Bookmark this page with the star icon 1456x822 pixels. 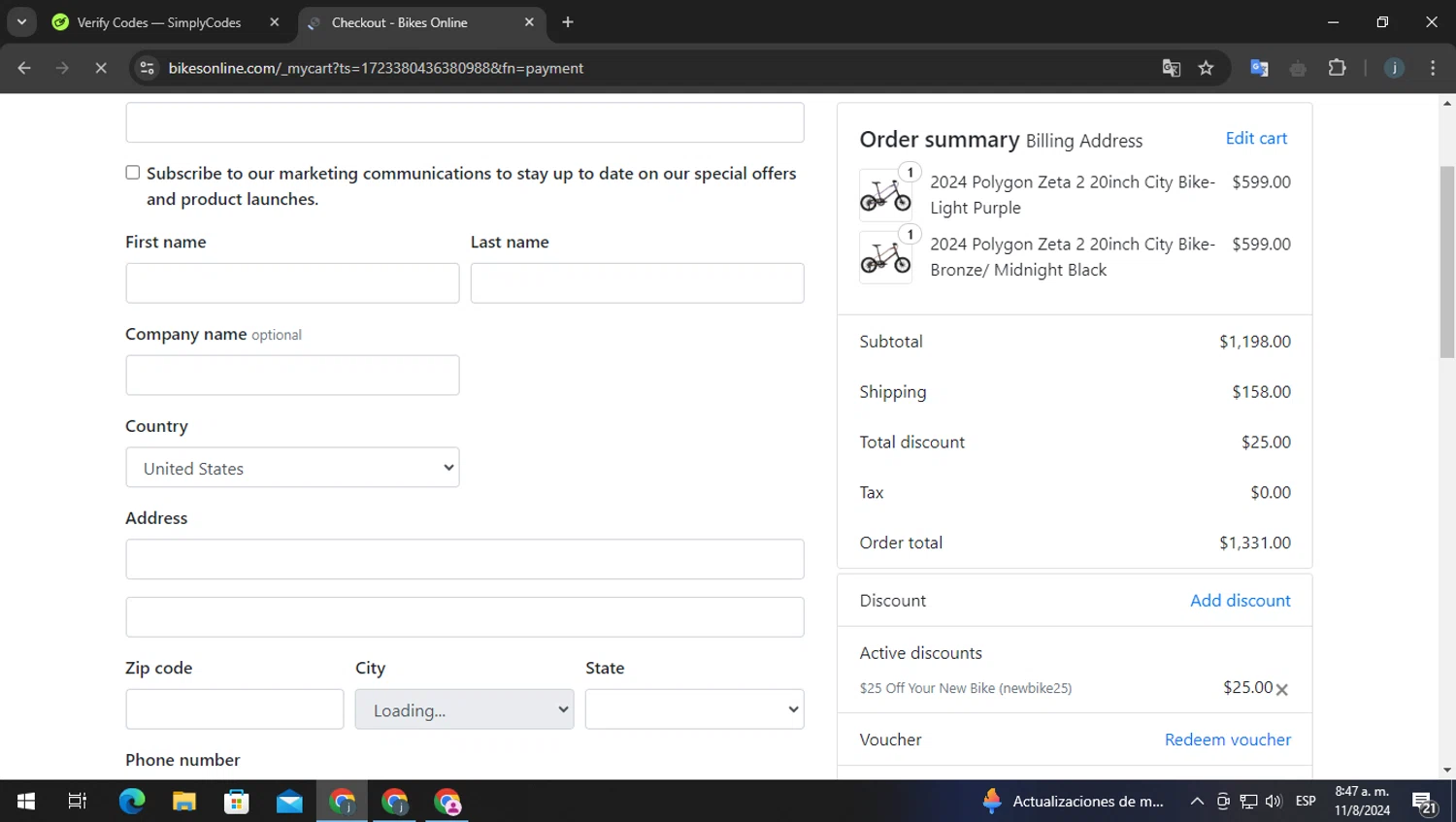tap(1206, 68)
